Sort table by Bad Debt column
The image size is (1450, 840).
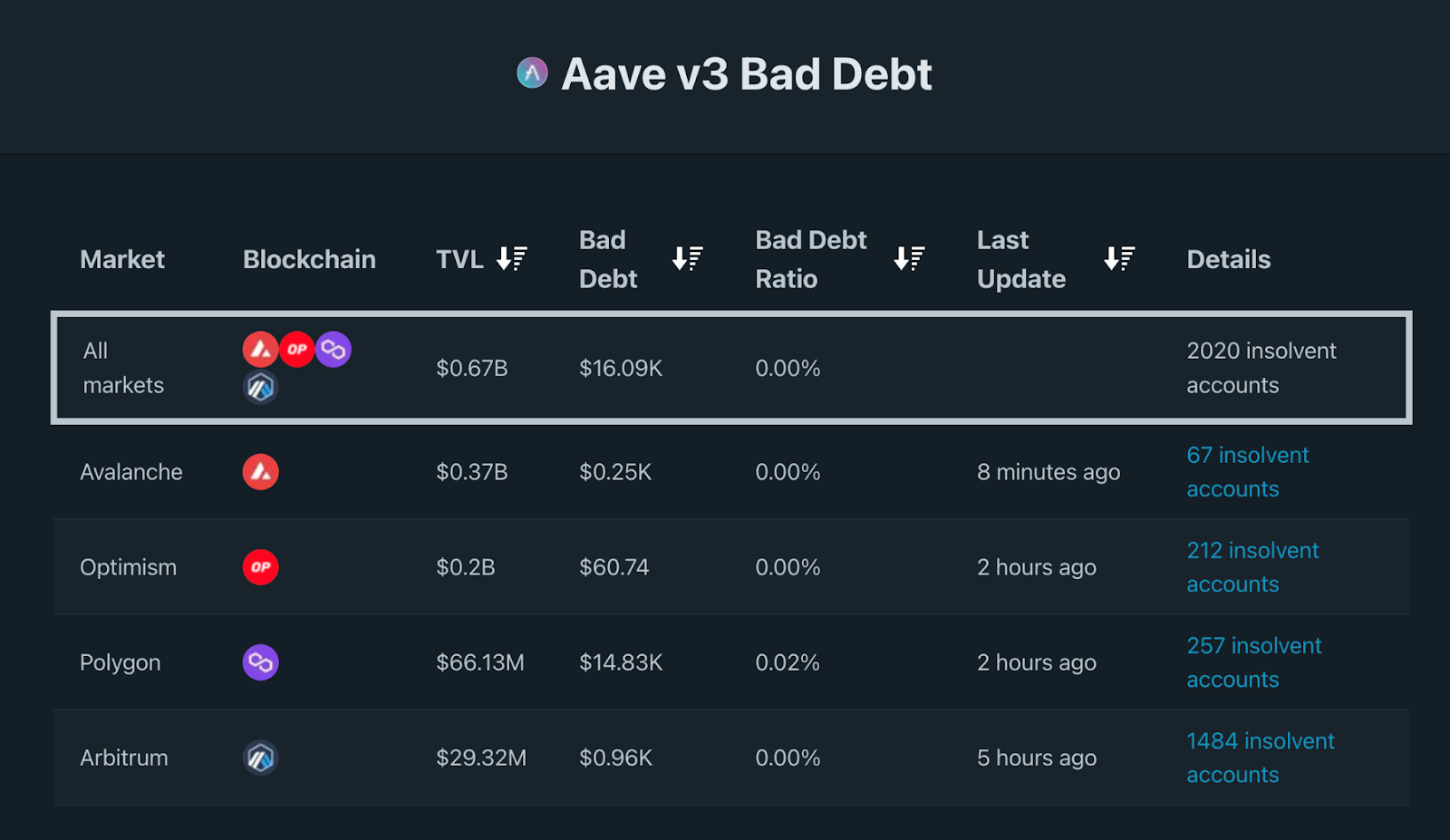(x=687, y=259)
